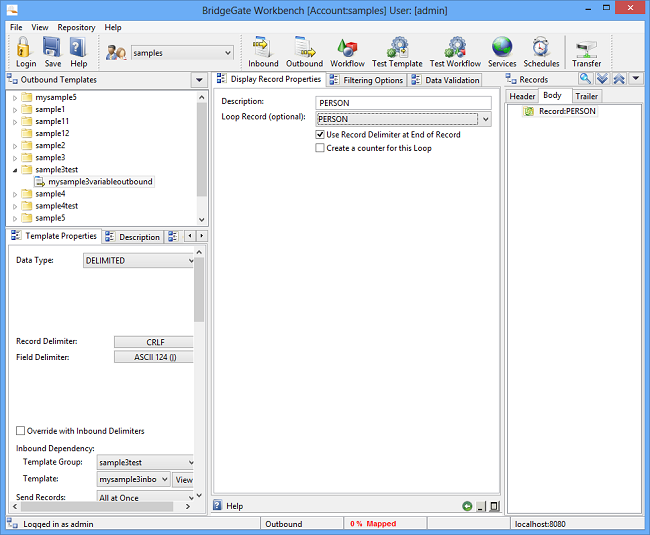This screenshot has height=535, width=650.
Task: Open the Template mysample3inbo dropdown
Action: [x=165, y=479]
